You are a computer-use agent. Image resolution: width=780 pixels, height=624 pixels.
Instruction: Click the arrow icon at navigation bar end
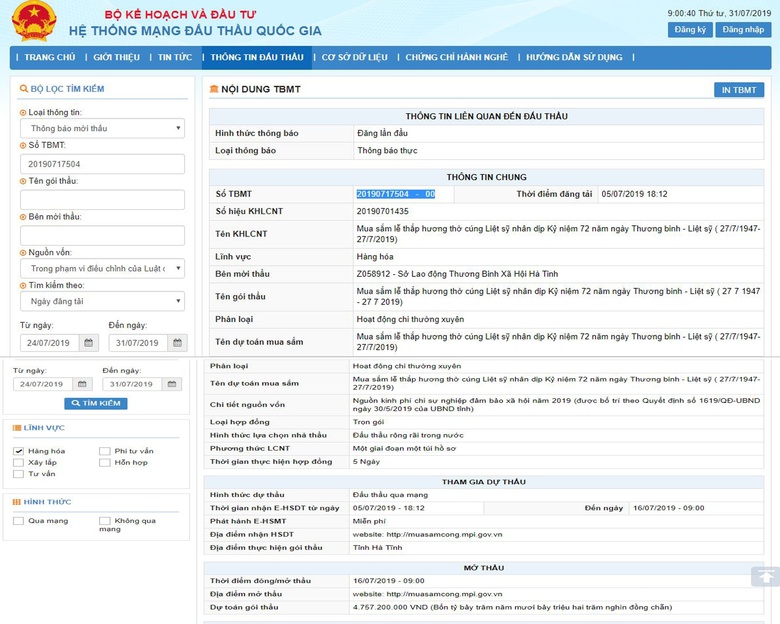(631, 58)
